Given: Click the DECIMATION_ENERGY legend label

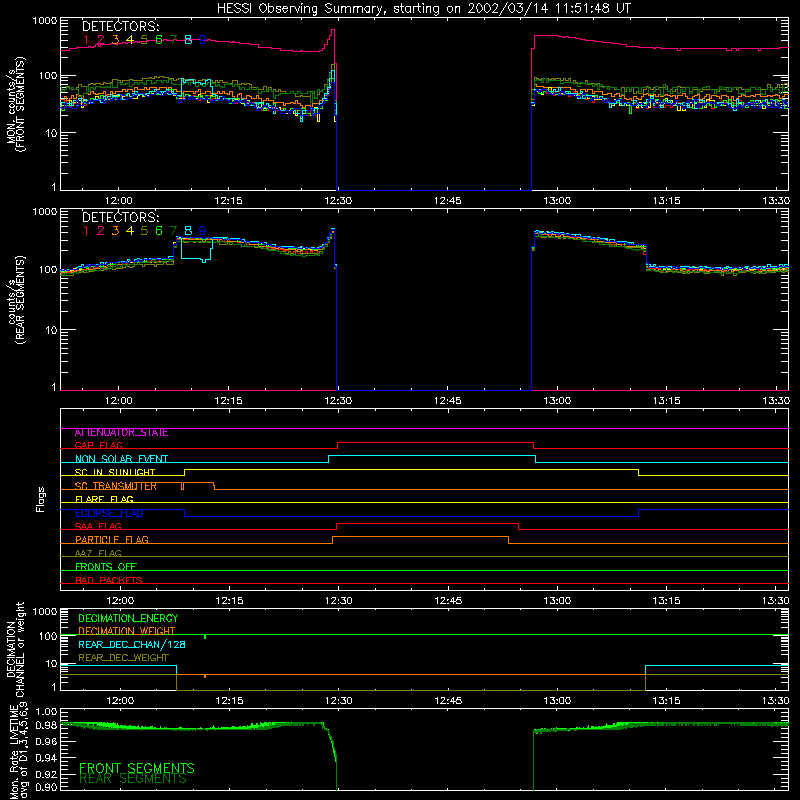Looking at the screenshot, I should (x=128, y=618).
